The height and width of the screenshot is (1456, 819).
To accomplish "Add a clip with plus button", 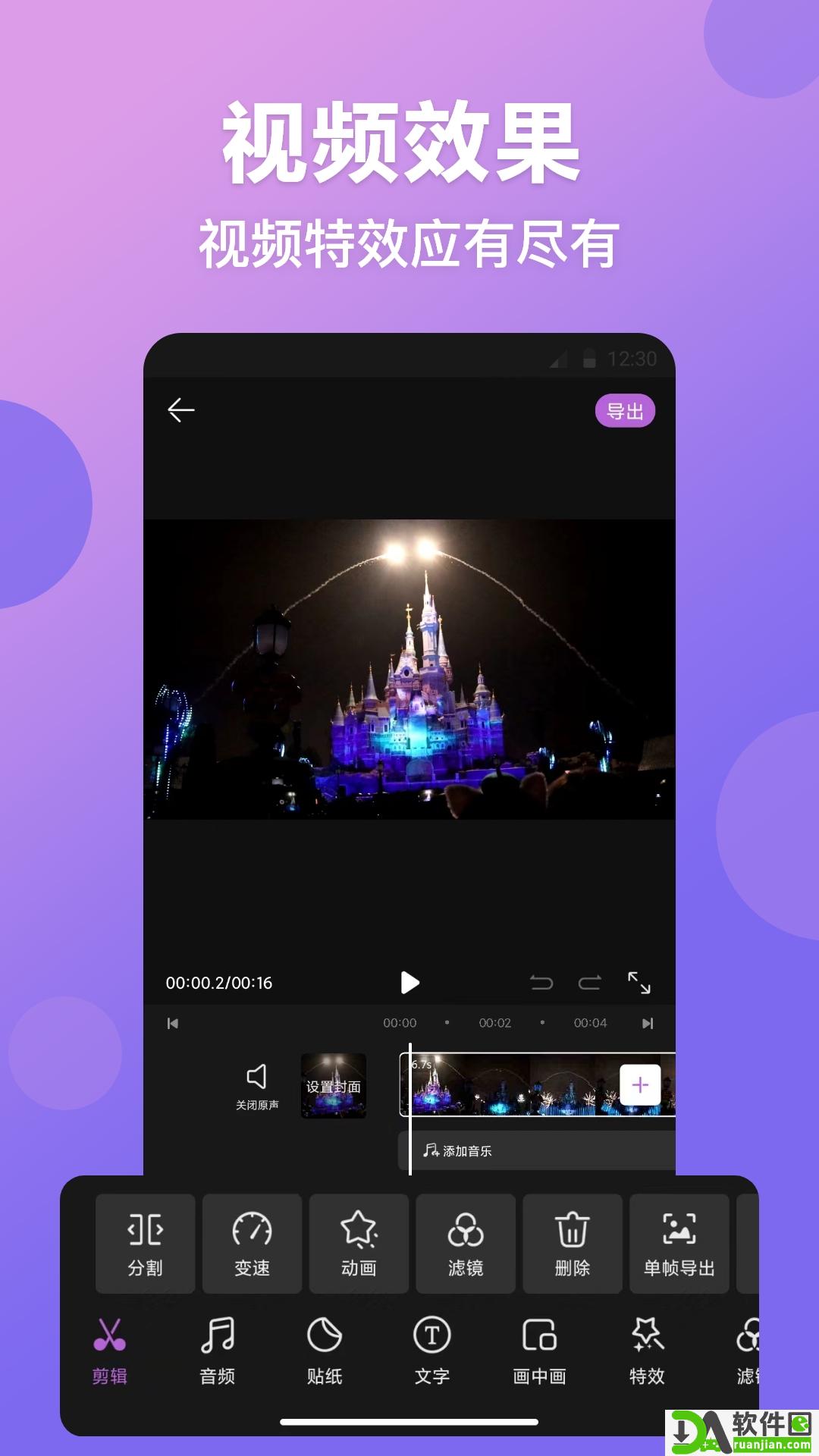I will pos(640,1085).
